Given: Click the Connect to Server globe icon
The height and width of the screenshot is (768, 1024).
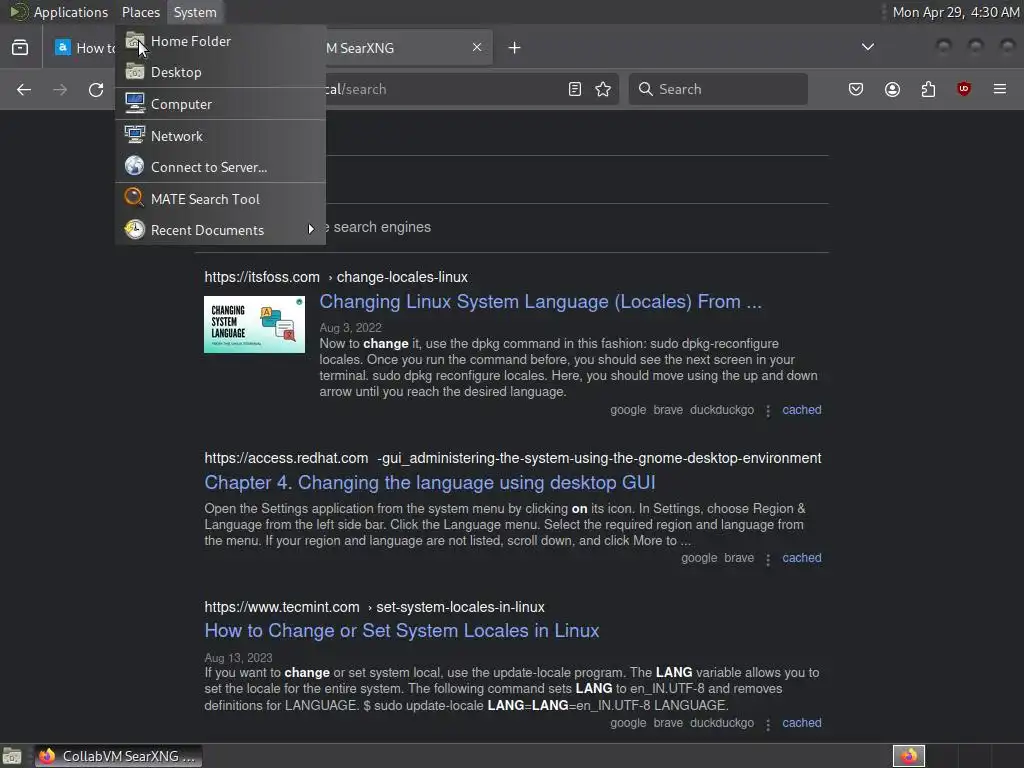Looking at the screenshot, I should click(135, 167).
